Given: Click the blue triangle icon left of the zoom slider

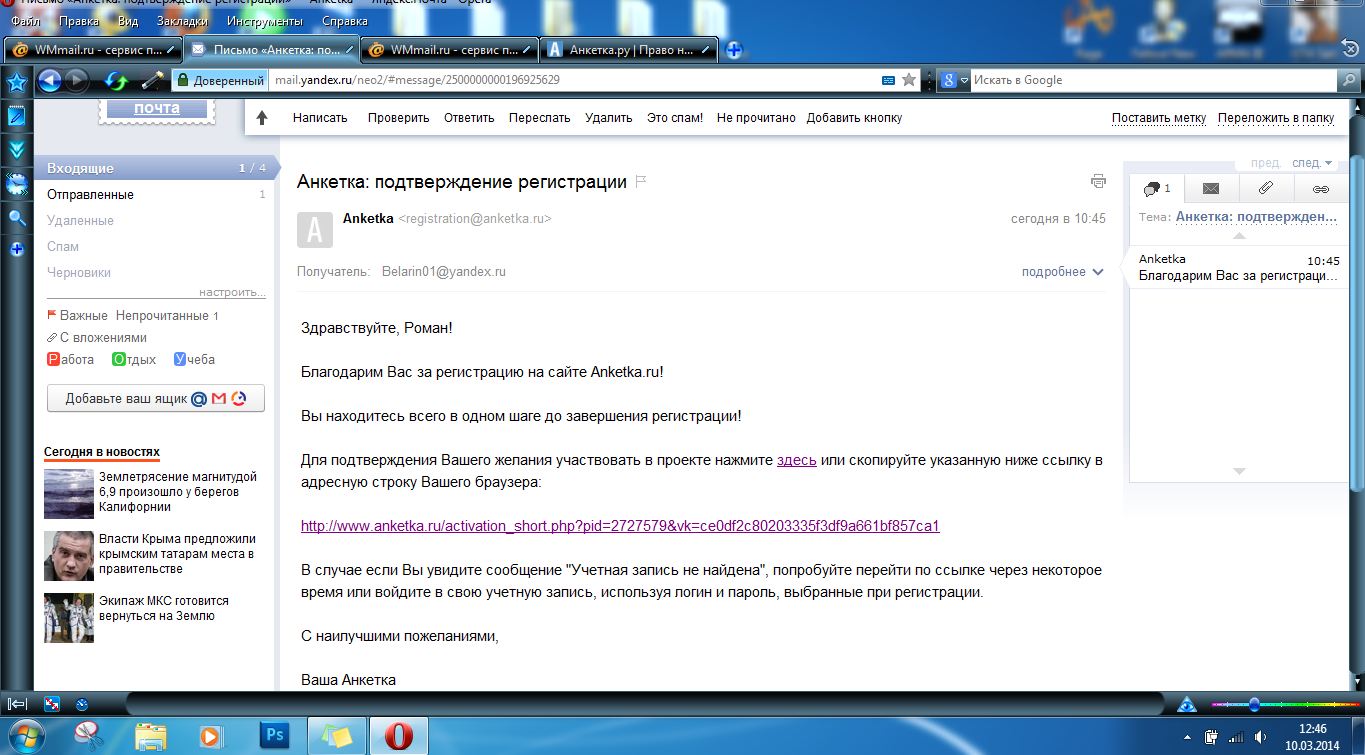Looking at the screenshot, I should pyautogui.click(x=1187, y=704).
